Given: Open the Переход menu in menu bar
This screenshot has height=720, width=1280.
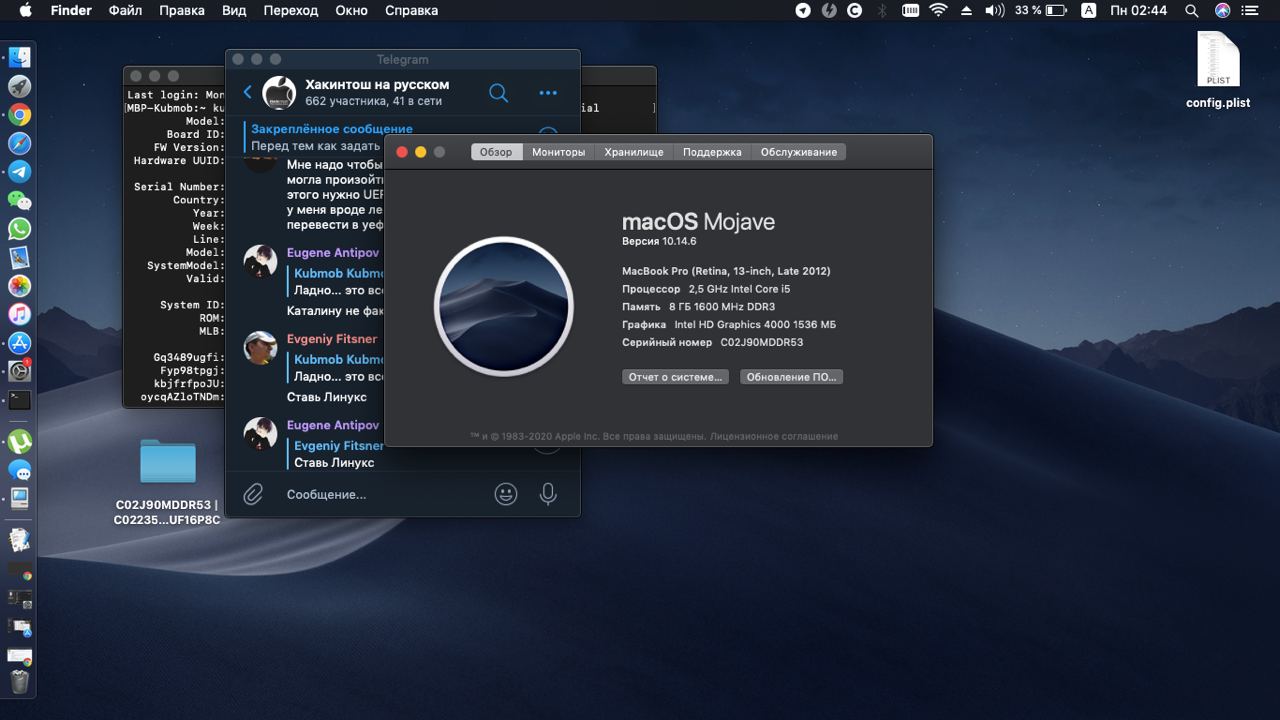Looking at the screenshot, I should [x=290, y=10].
